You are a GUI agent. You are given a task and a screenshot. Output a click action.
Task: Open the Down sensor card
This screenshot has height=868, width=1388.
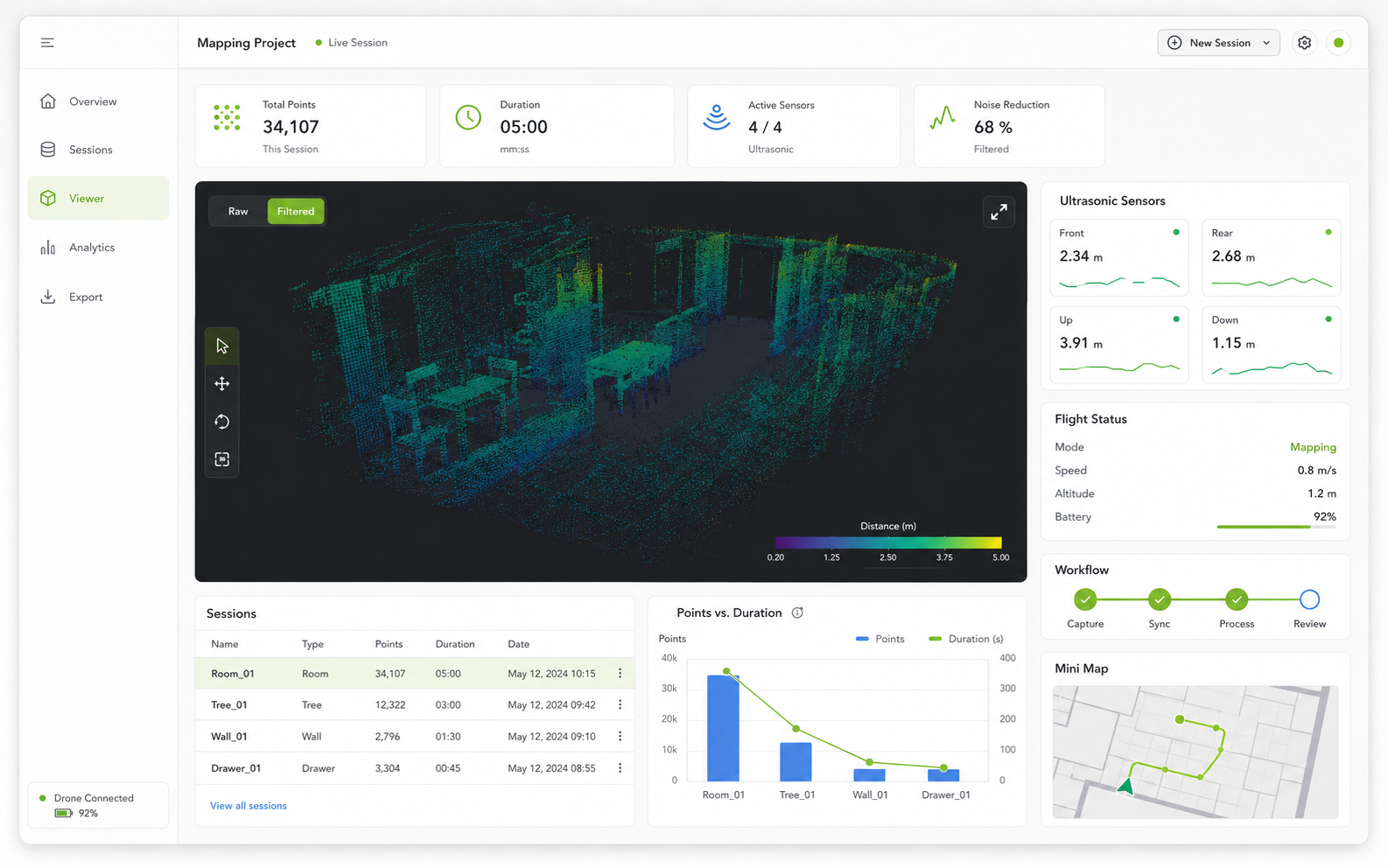coord(1271,345)
